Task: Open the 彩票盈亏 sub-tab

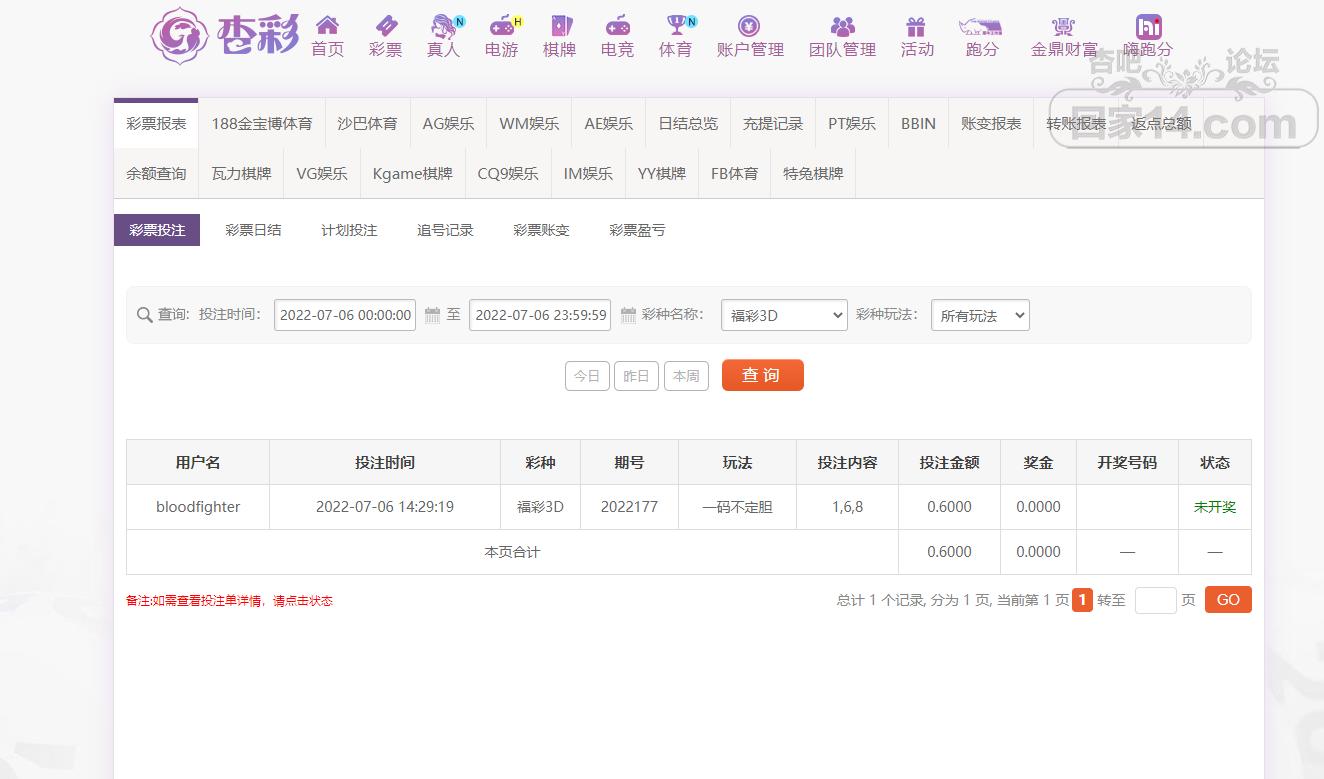Action: pyautogui.click(x=637, y=230)
